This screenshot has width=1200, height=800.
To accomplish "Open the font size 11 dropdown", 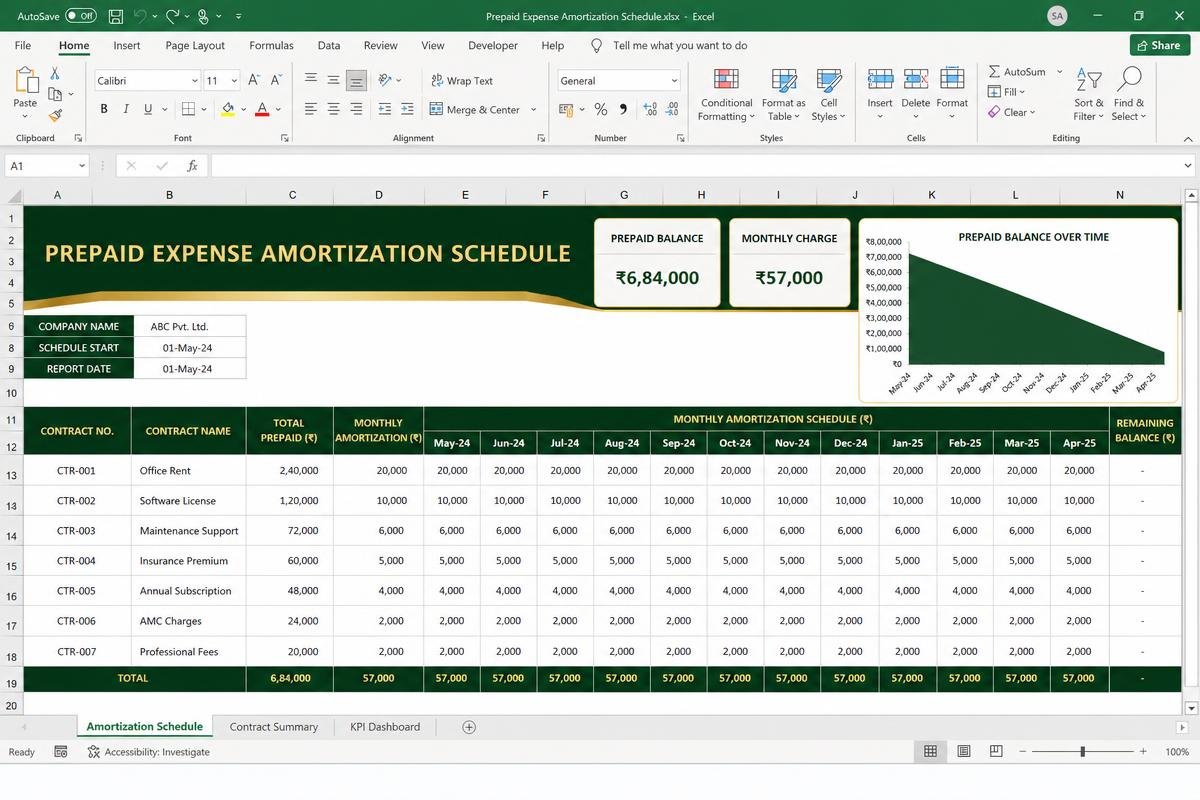I will coord(235,80).
